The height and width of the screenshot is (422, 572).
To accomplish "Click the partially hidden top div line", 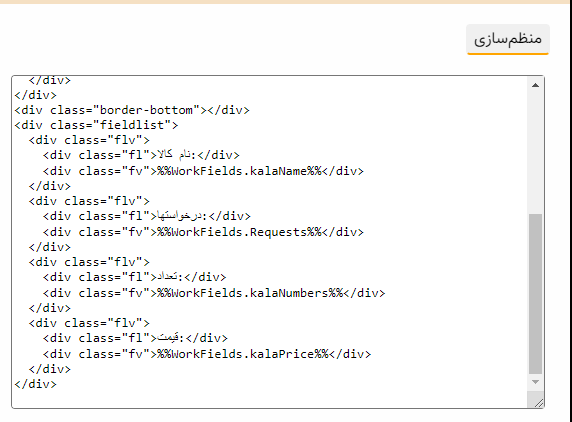I will [50, 81].
